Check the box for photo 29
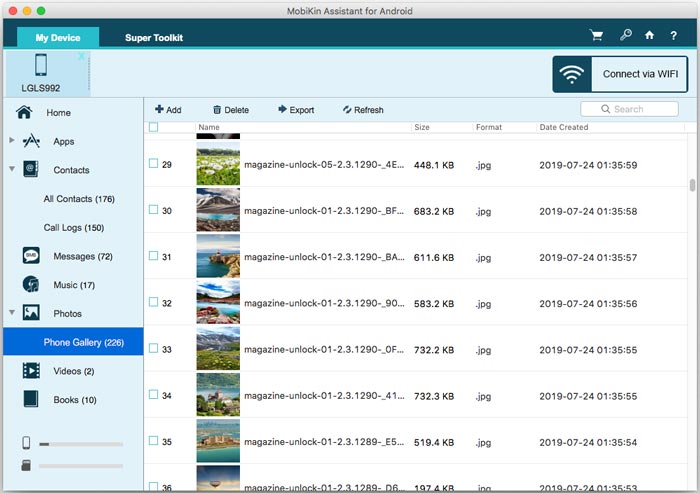Screen dimensions: 700x493 [153, 163]
